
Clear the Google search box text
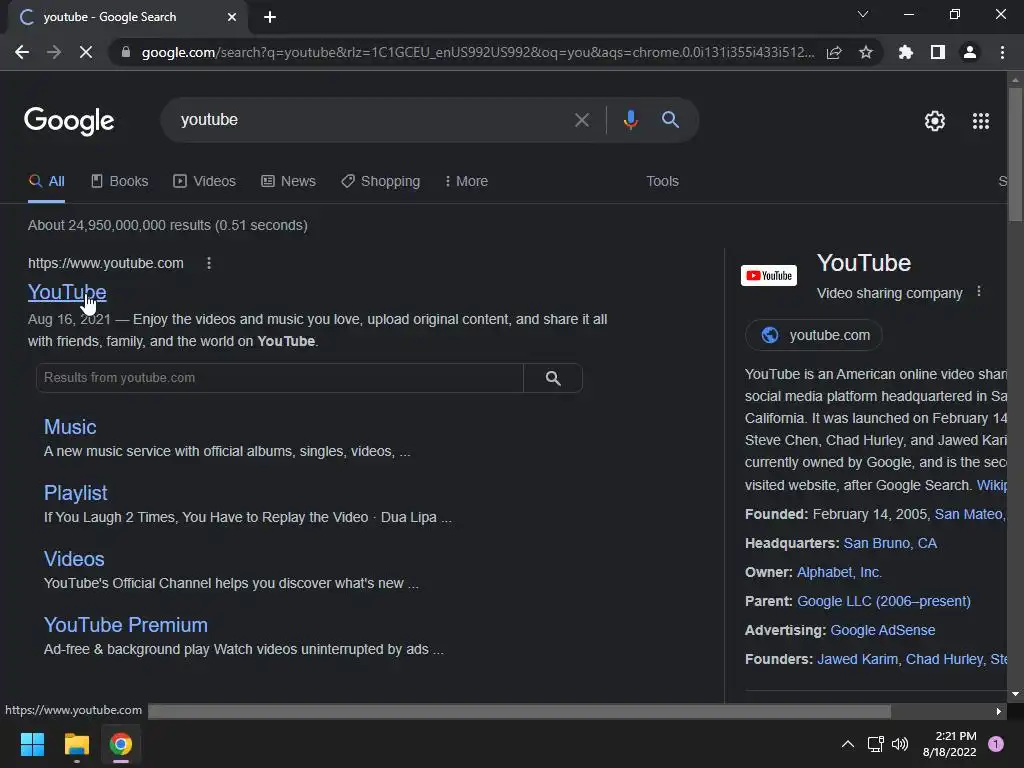point(581,120)
